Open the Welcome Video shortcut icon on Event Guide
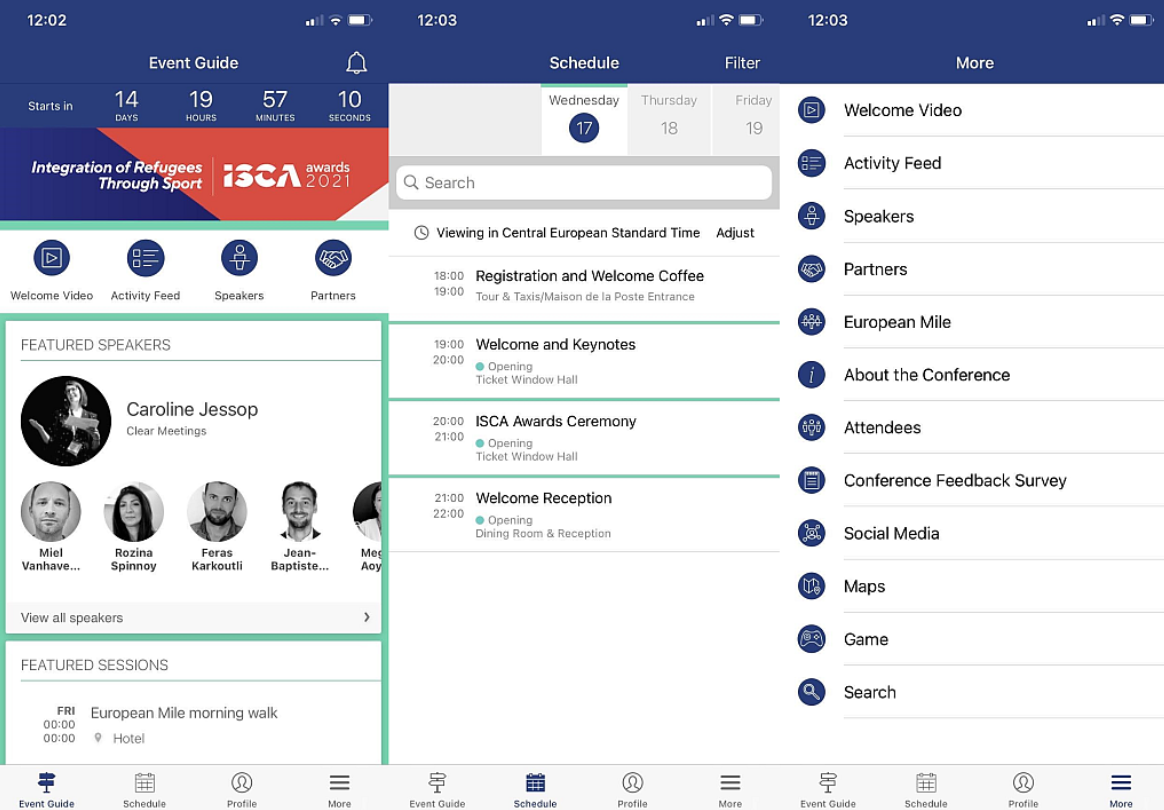 (x=52, y=258)
